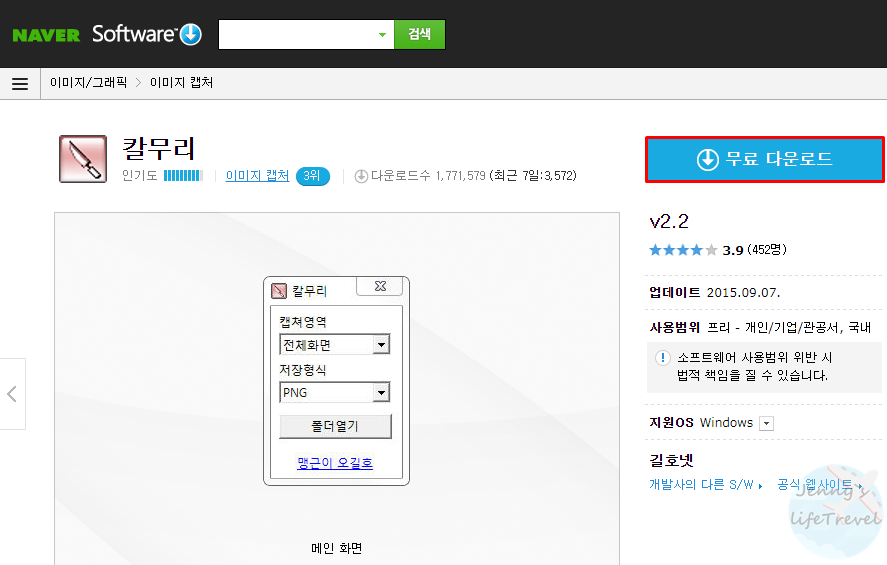Expand the search box dropdown arrow
This screenshot has width=887, height=565.
click(x=382, y=34)
